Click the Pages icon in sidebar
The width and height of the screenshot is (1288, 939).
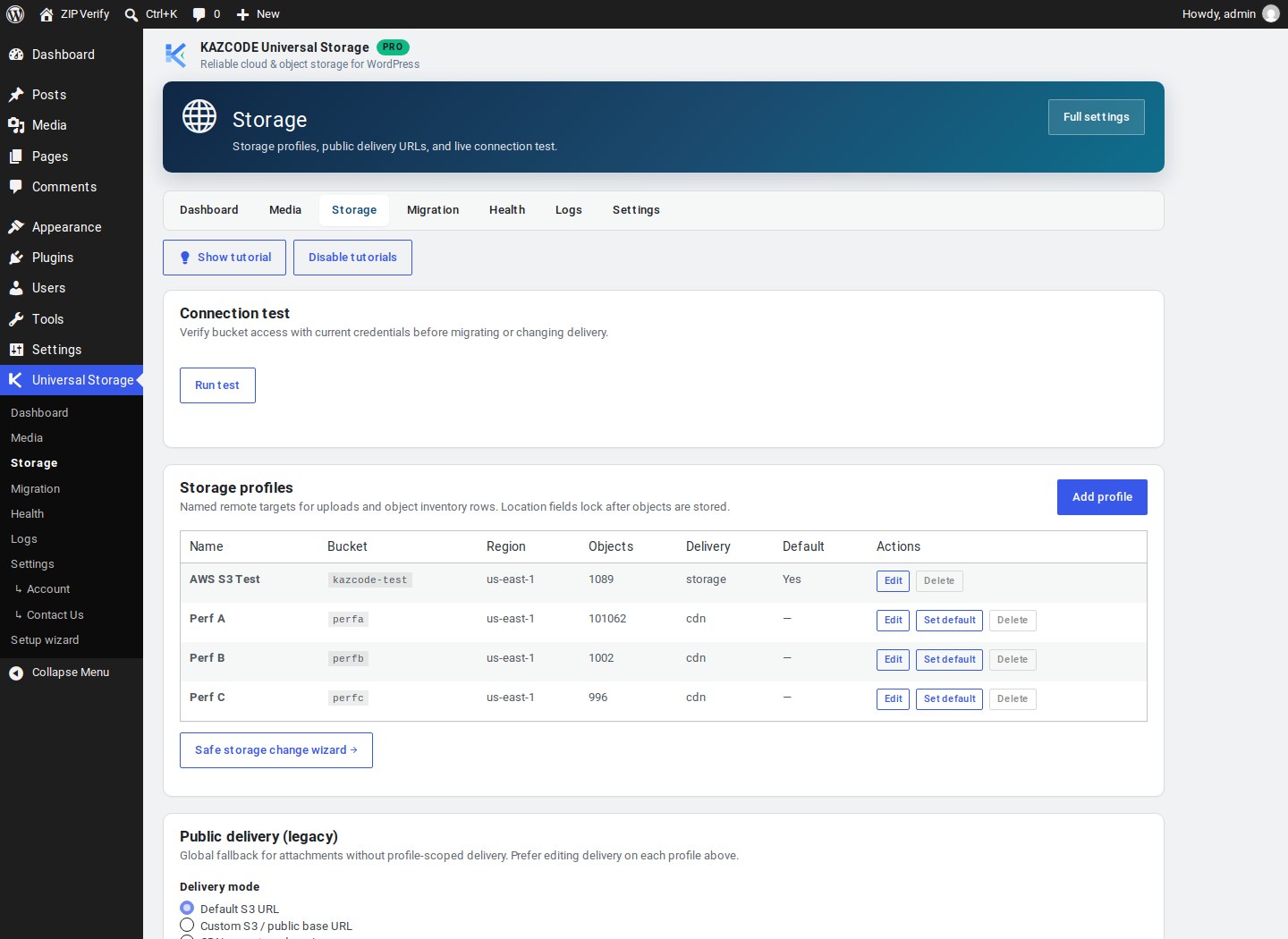click(x=16, y=156)
